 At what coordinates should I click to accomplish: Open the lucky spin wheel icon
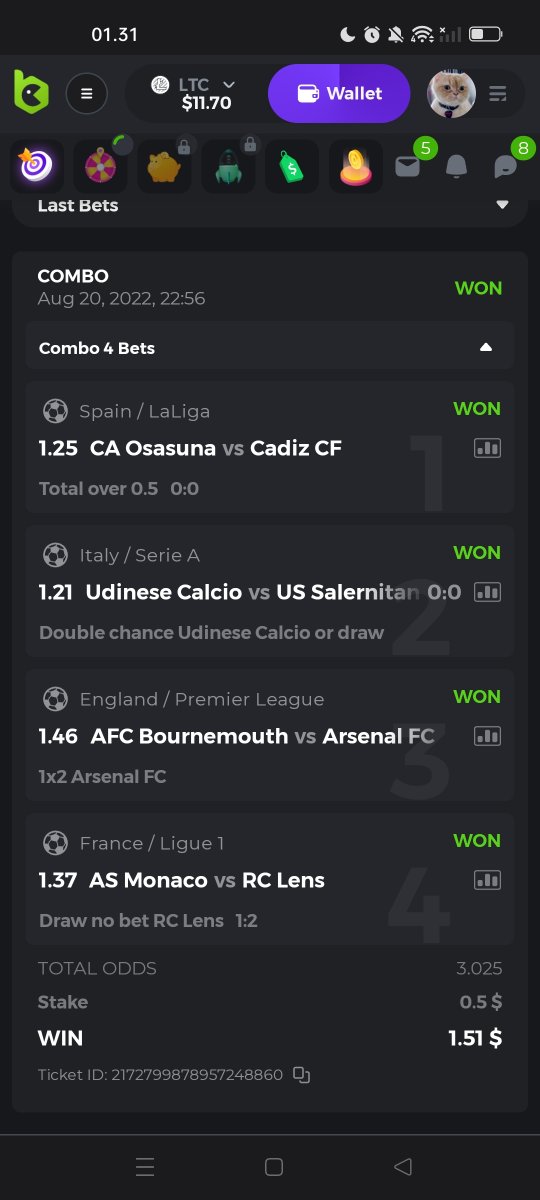click(x=99, y=167)
